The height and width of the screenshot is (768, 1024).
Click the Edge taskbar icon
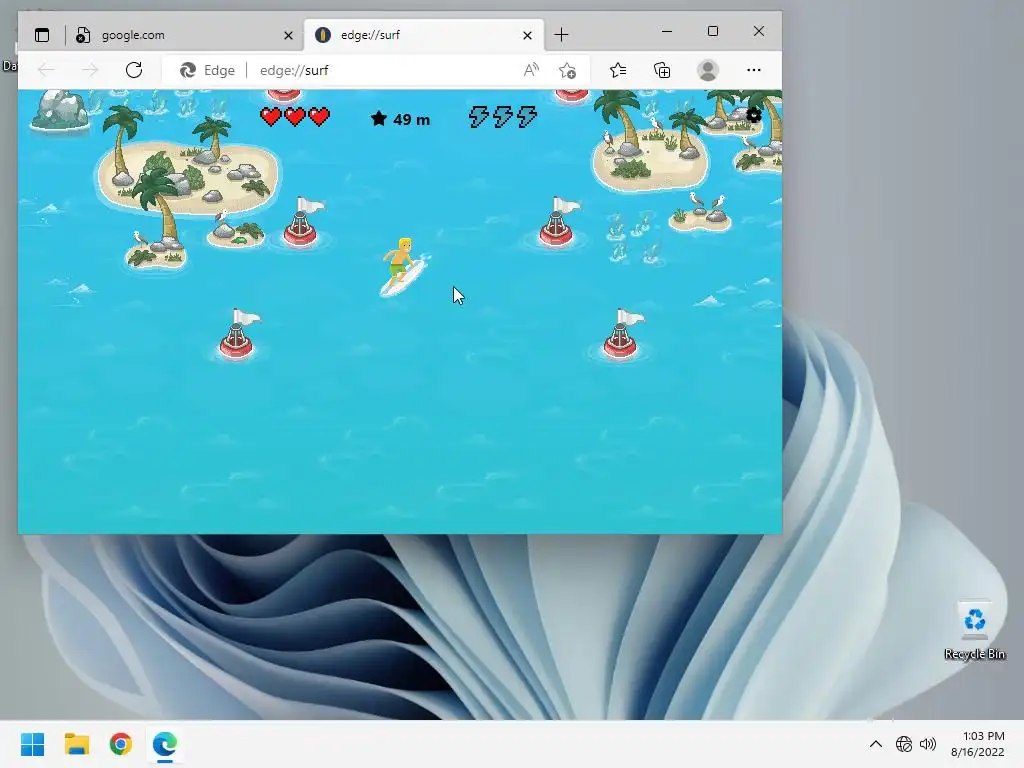click(x=165, y=744)
